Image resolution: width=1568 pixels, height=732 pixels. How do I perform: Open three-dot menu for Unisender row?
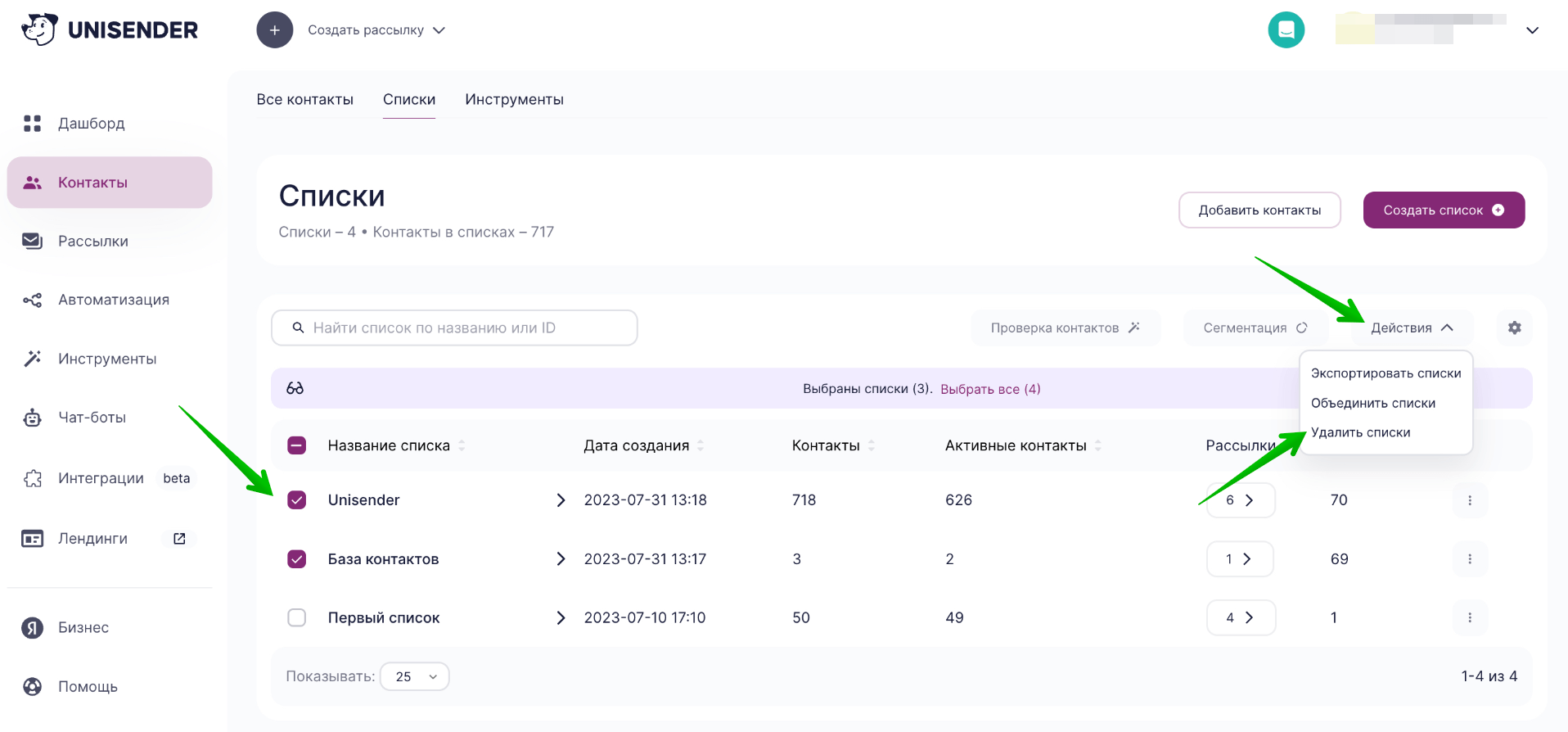[x=1470, y=500]
